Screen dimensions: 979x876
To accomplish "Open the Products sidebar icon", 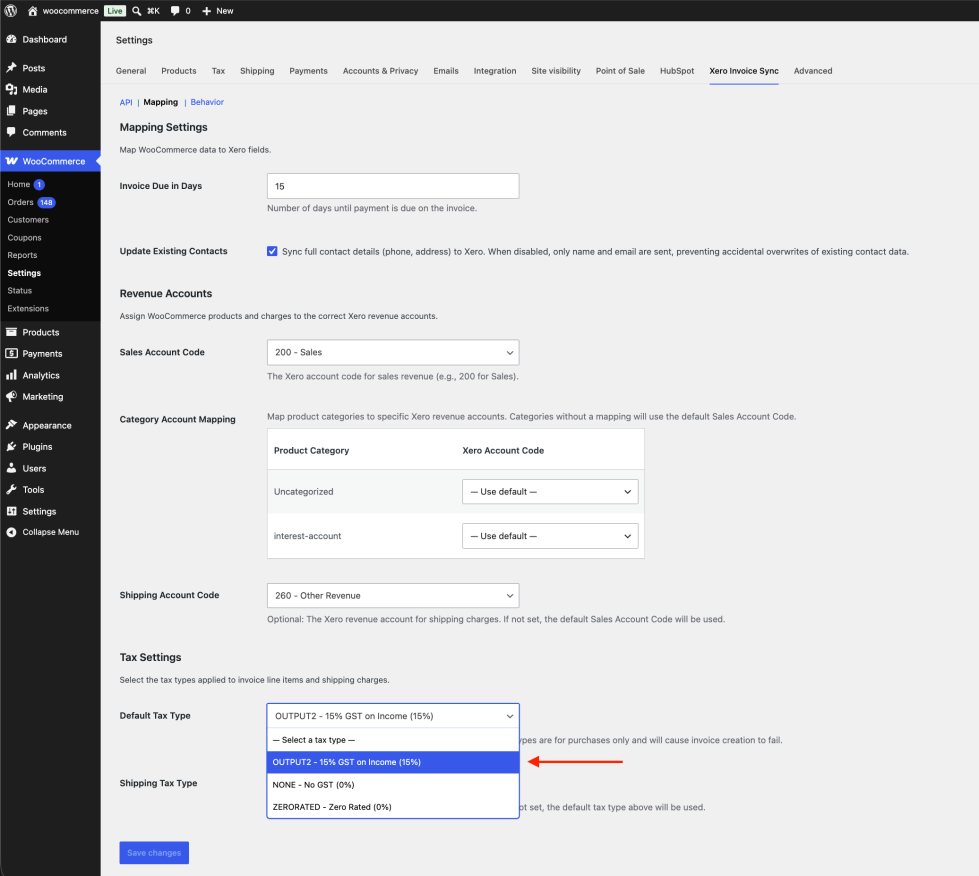I will (x=11, y=332).
